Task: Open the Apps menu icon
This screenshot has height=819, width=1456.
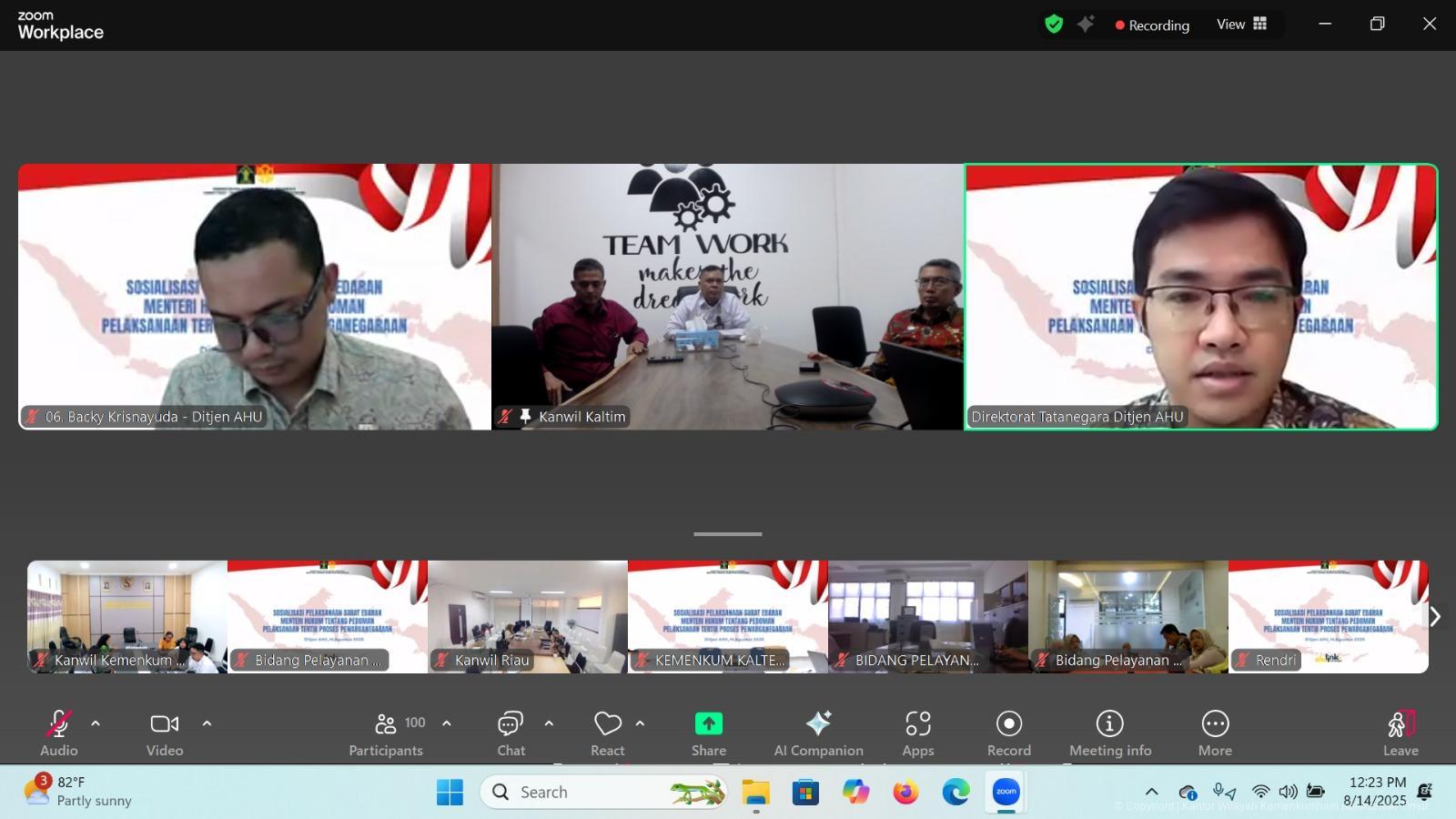Action: tap(917, 733)
